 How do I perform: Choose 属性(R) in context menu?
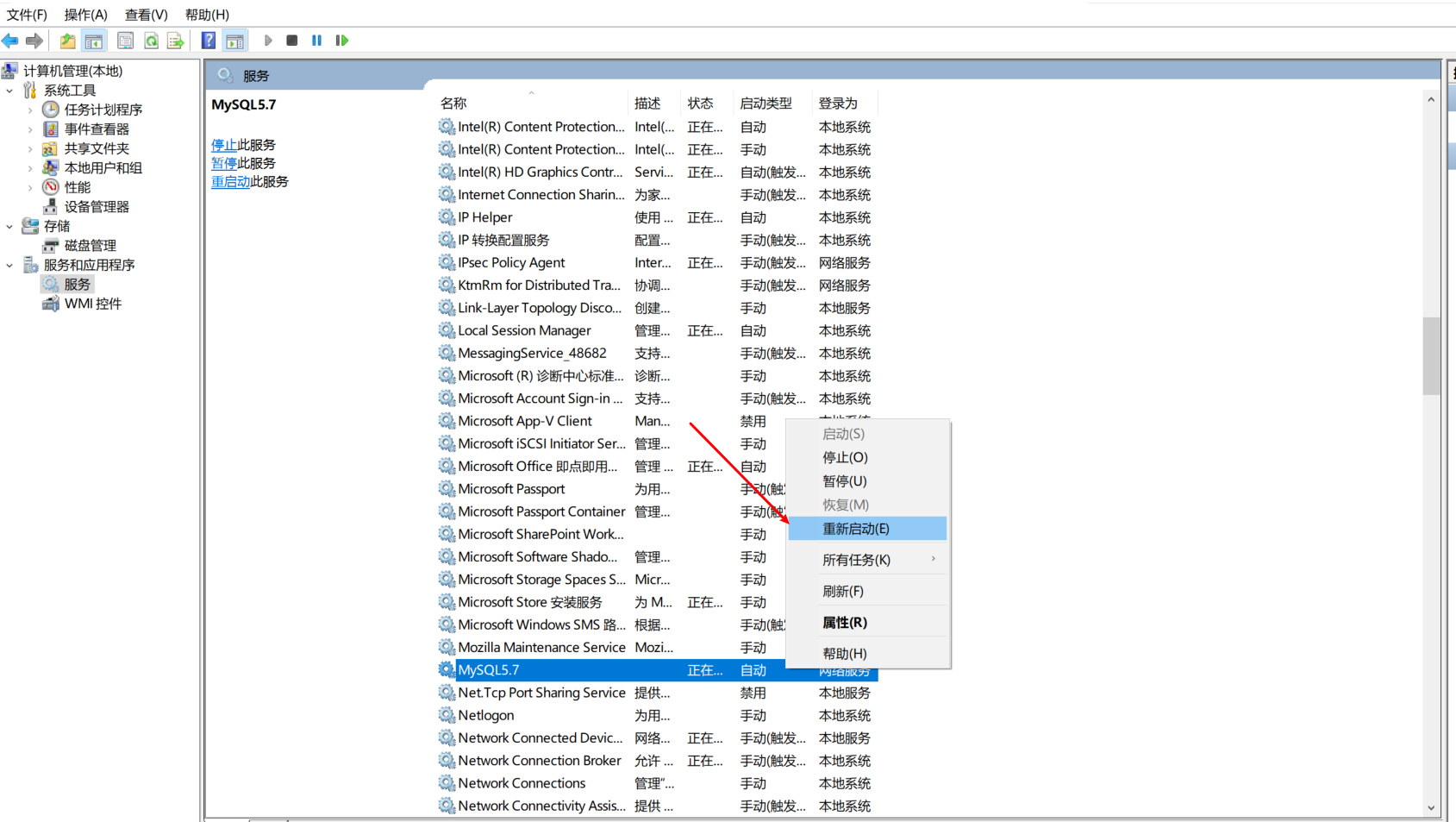click(867, 622)
